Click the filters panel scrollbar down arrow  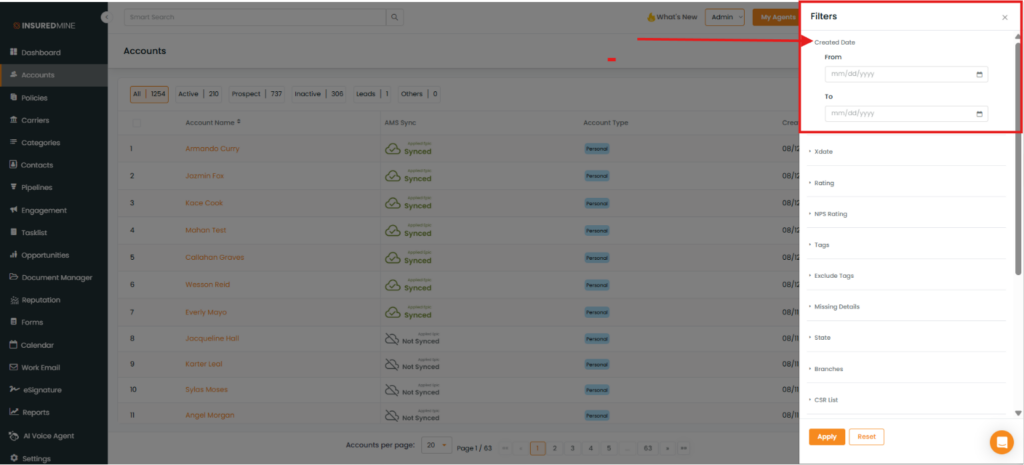(1017, 413)
